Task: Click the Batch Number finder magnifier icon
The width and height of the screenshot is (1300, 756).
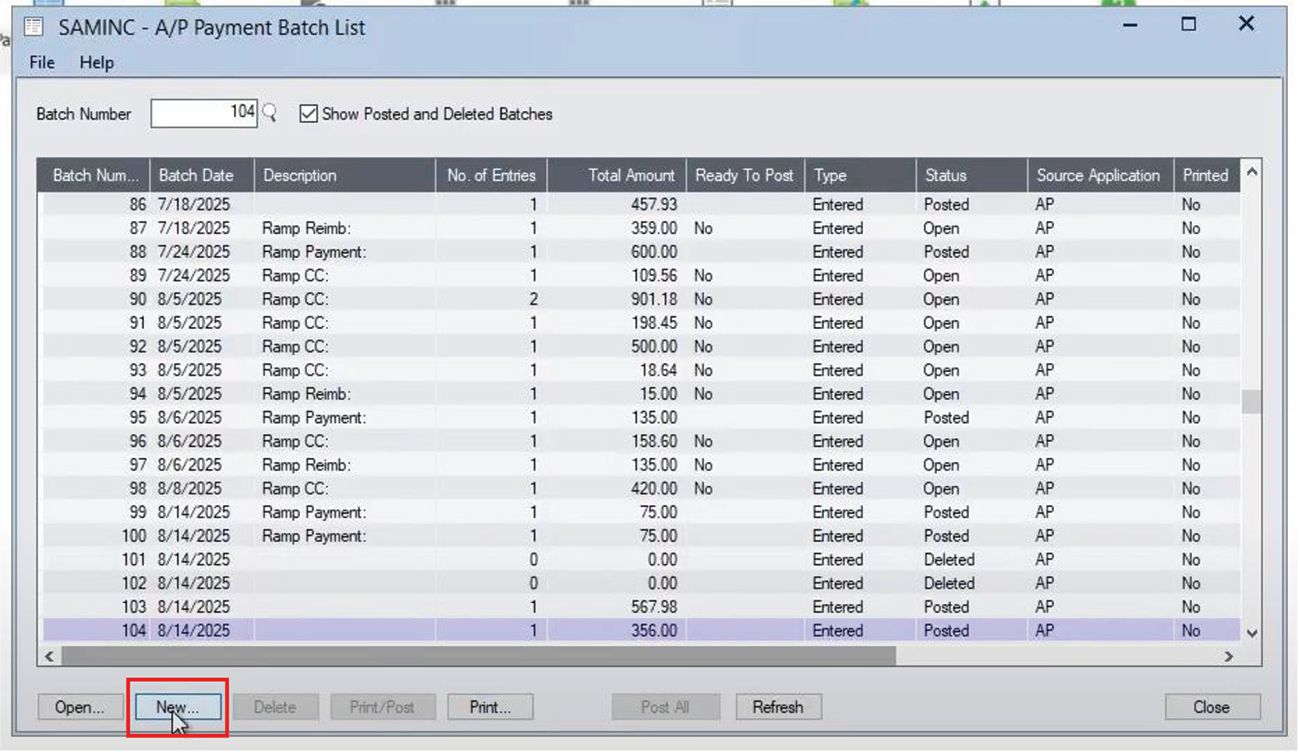Action: (268, 113)
